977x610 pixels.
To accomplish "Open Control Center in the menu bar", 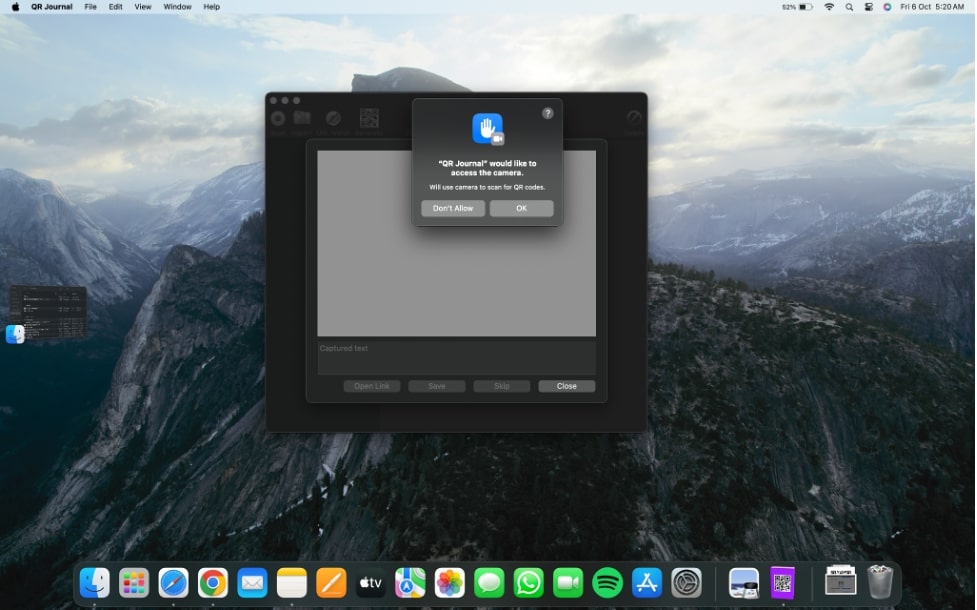I will coord(868,7).
